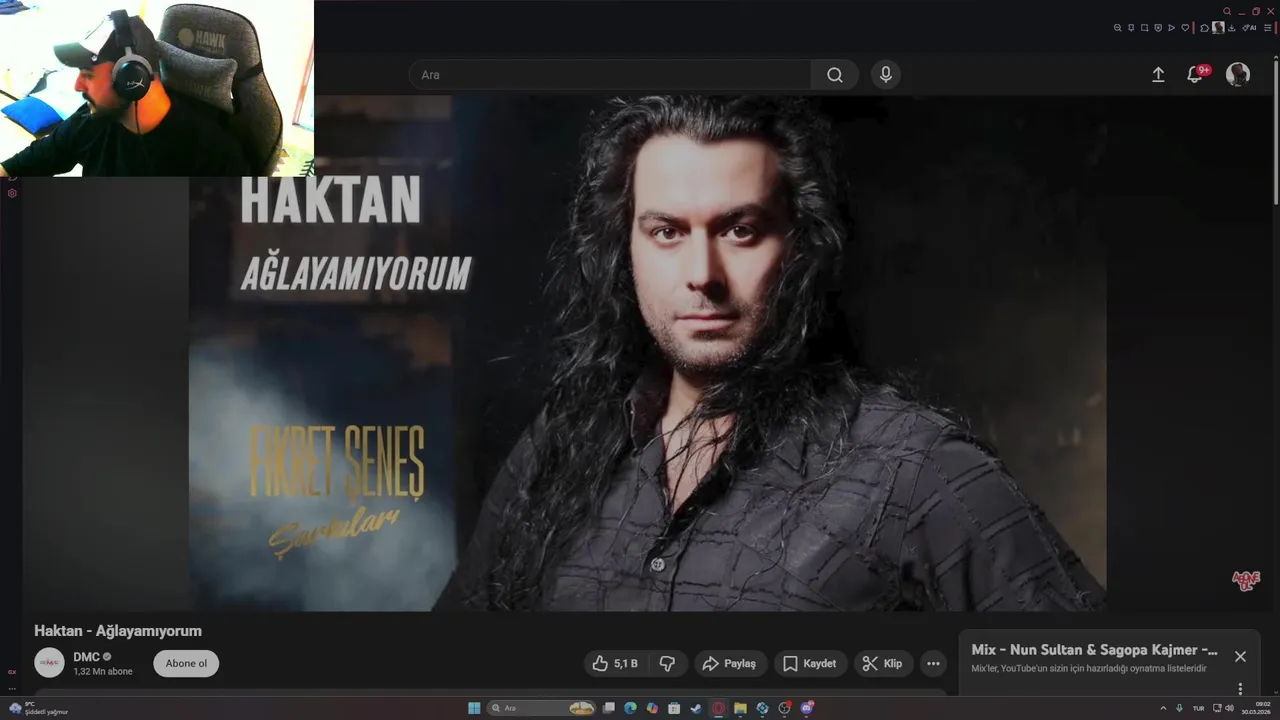Share the video with Paylaş
Image resolution: width=1280 pixels, height=720 pixels.
(x=730, y=663)
